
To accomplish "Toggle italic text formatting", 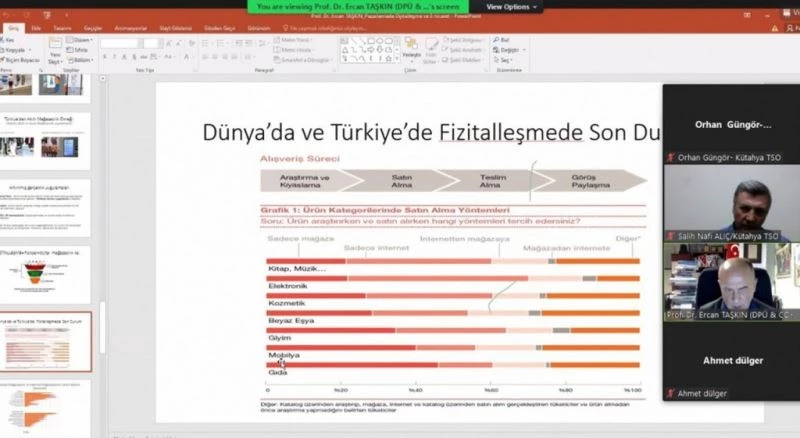I will coord(112,58).
